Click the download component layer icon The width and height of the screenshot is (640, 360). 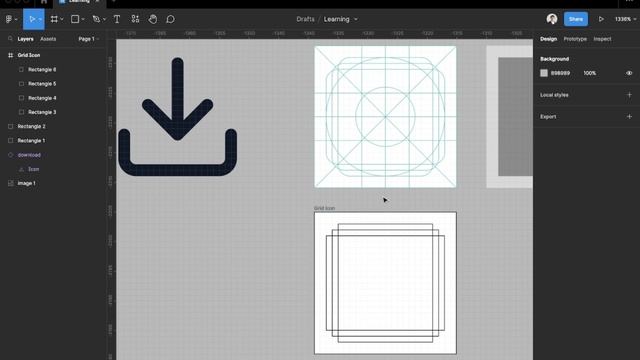coord(11,155)
